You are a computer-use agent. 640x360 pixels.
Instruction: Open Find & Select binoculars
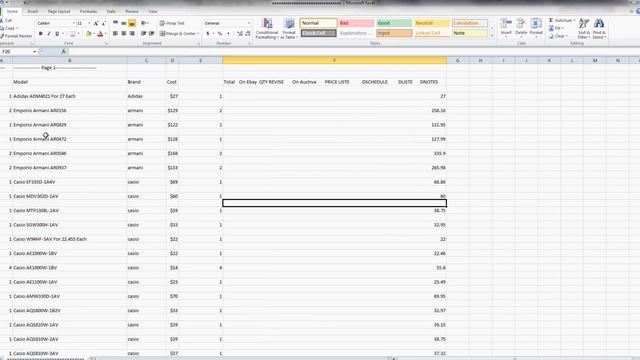[x=599, y=29]
